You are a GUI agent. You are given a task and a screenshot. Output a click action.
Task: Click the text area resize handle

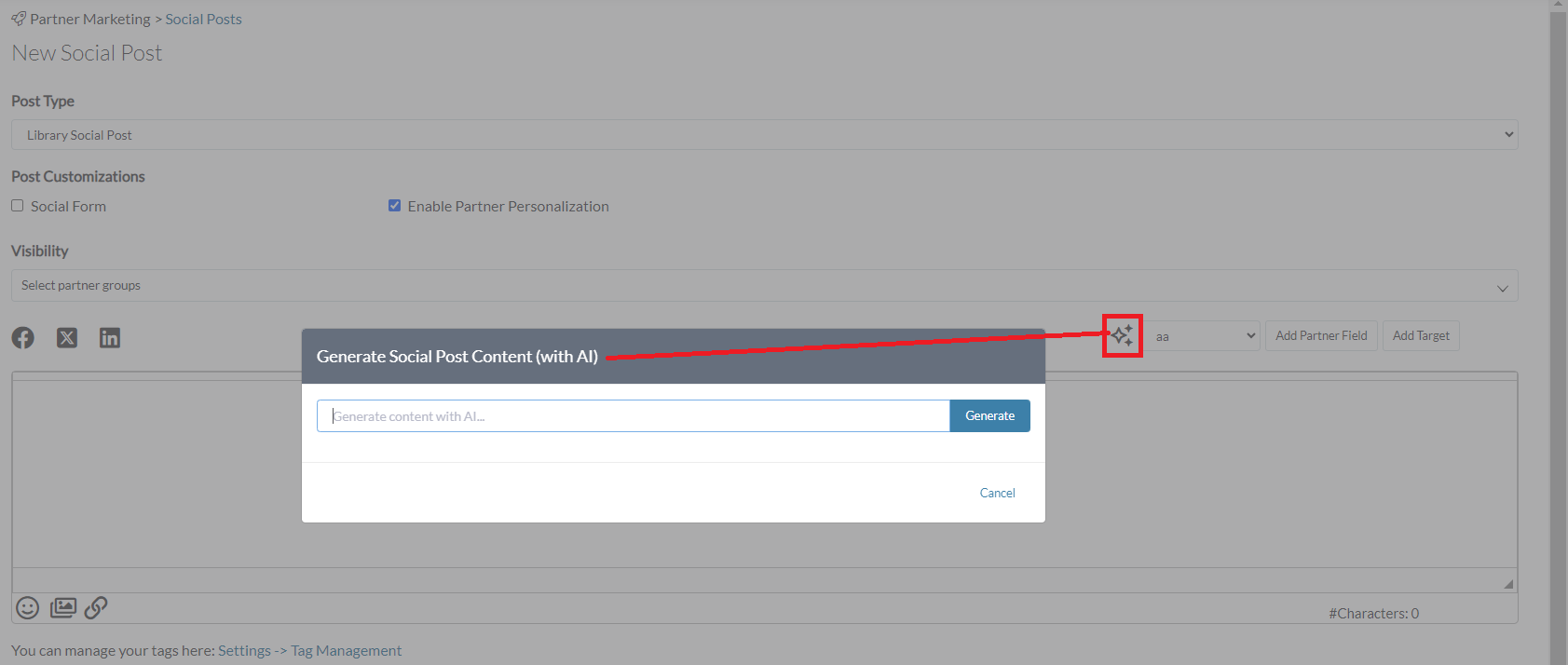(x=1508, y=584)
